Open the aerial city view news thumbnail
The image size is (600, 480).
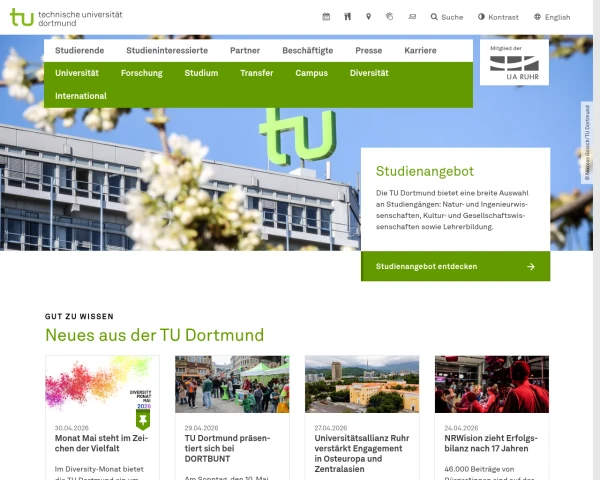tap(362, 384)
